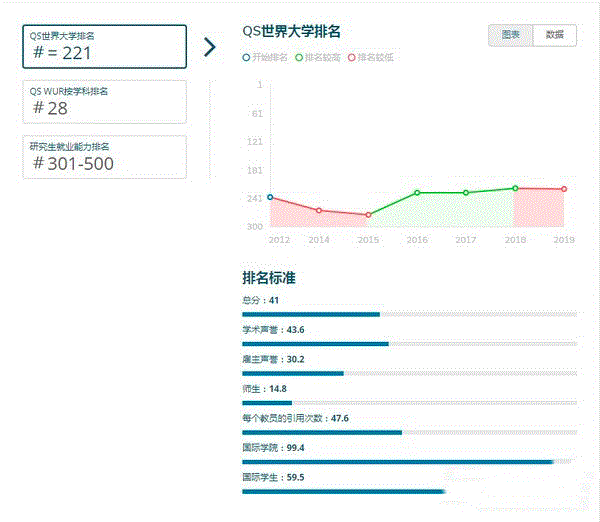Click the 121 y-axis label
This screenshot has height=522, width=600.
coord(254,142)
